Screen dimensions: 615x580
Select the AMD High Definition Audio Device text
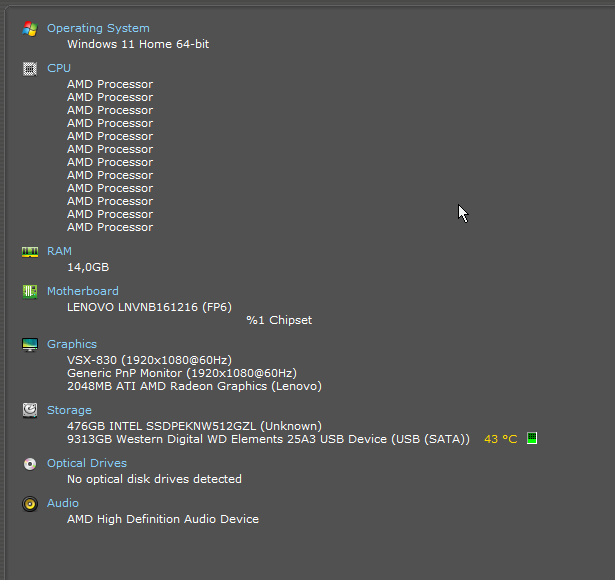point(163,519)
